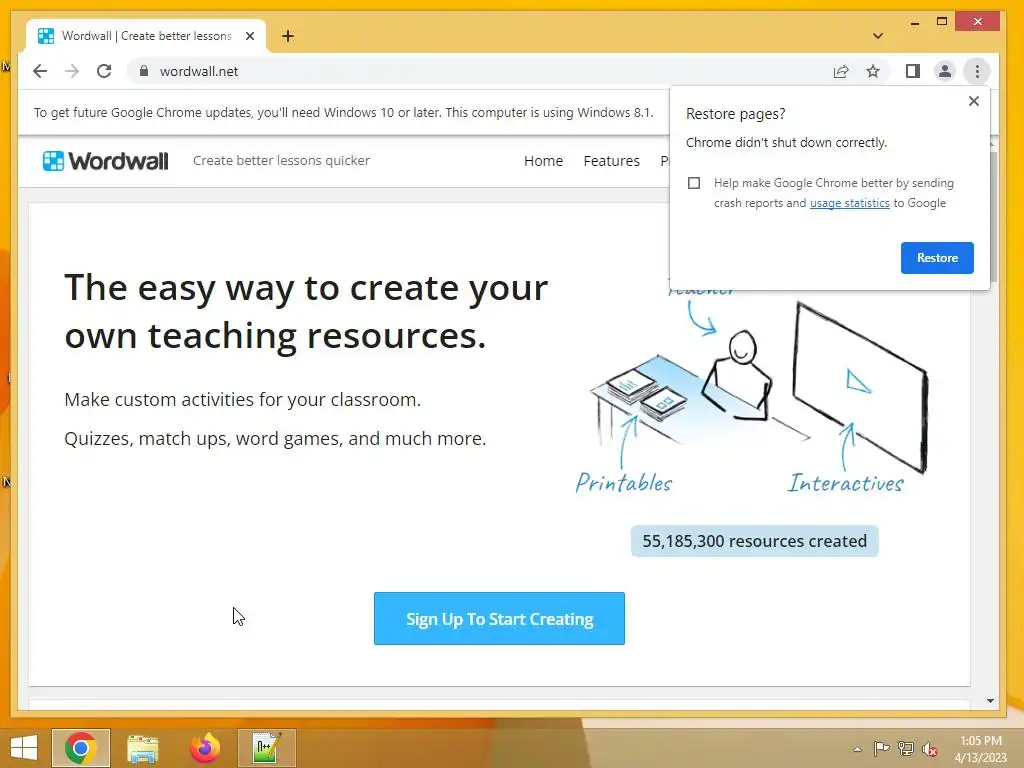Bookmark this page with the star icon
The width and height of the screenshot is (1024, 768).
873,71
